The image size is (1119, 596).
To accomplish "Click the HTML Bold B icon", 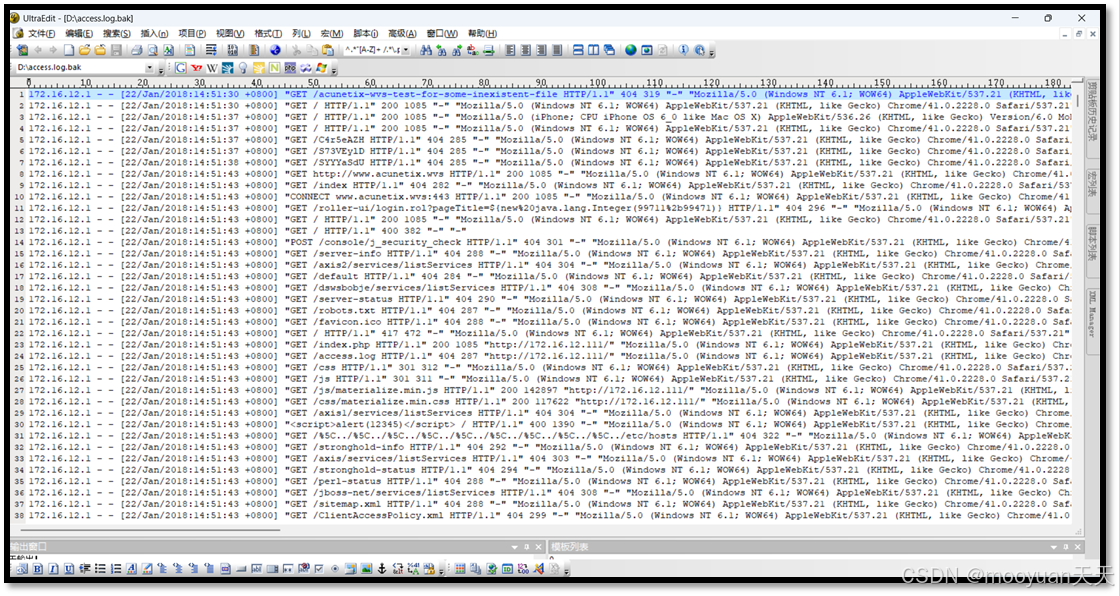I will click(x=37, y=569).
